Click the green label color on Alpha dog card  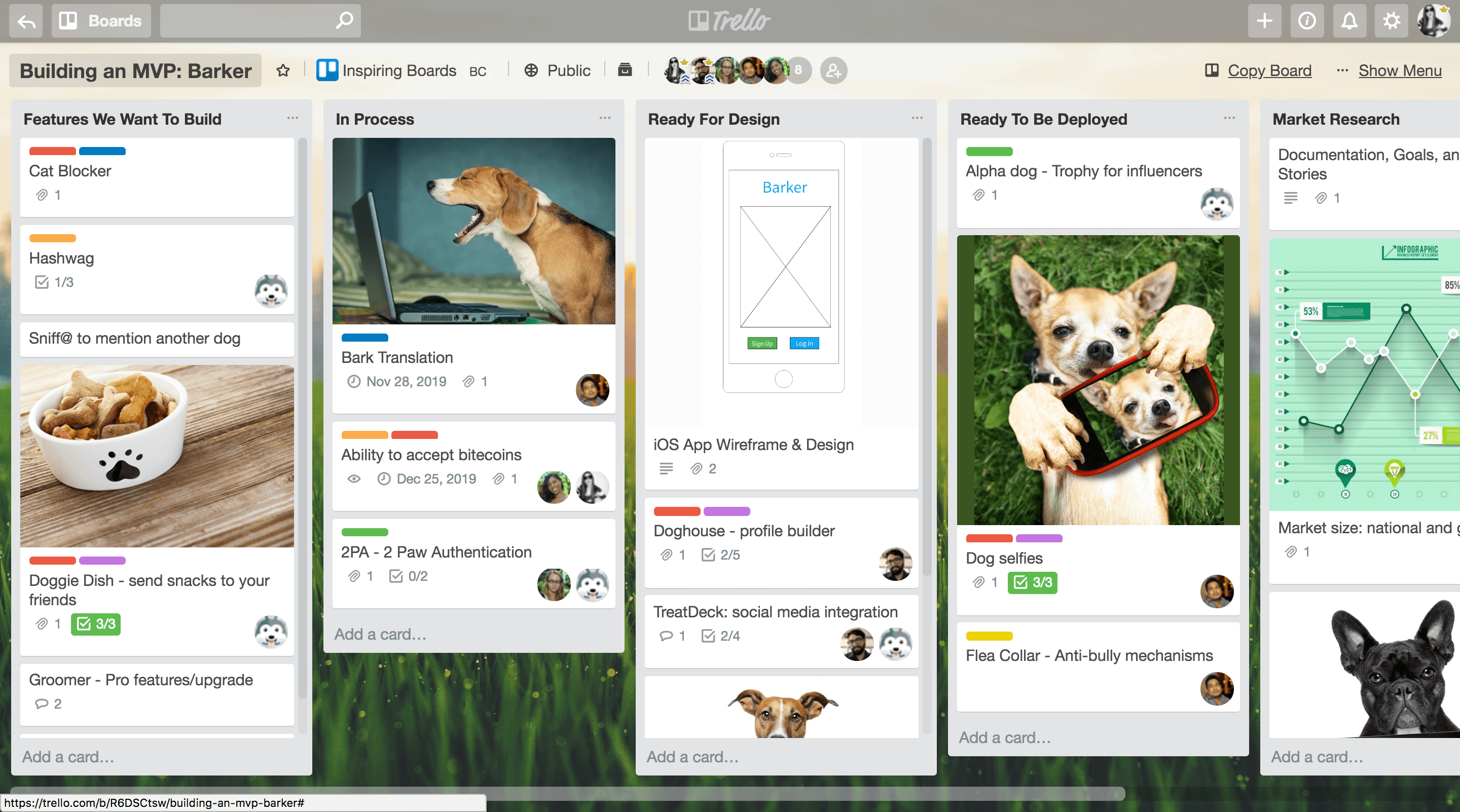[989, 152]
